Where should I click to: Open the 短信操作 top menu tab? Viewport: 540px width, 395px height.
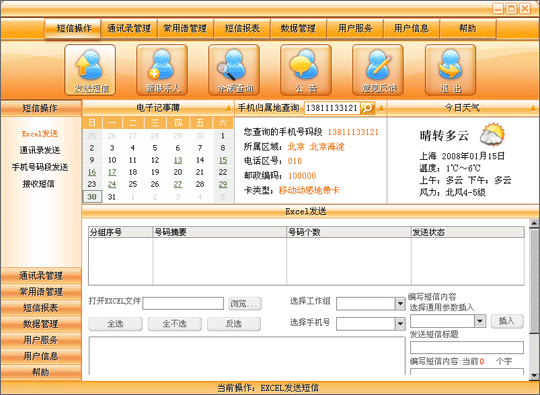(x=73, y=29)
